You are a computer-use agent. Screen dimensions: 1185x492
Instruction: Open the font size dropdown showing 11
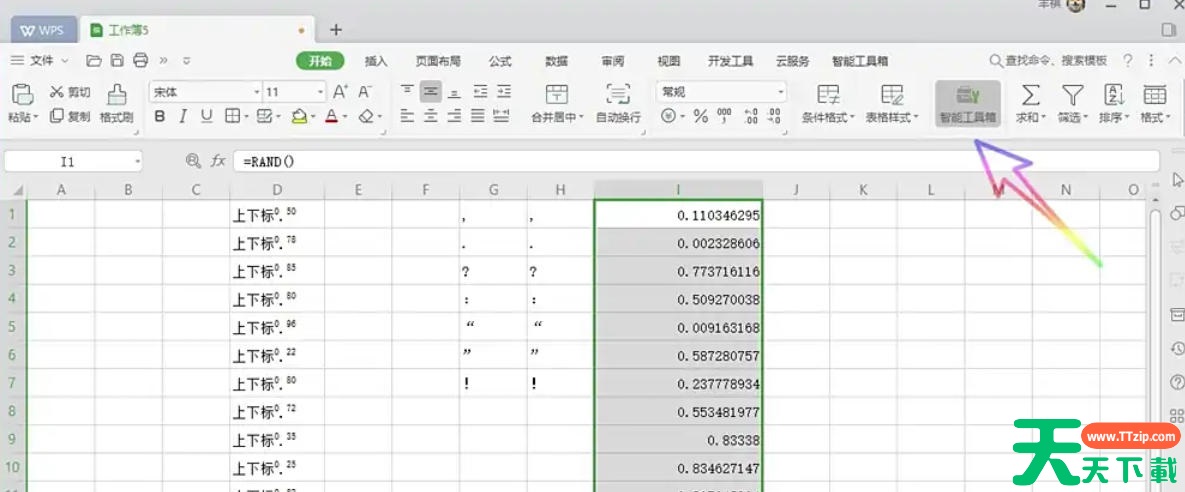pos(321,92)
